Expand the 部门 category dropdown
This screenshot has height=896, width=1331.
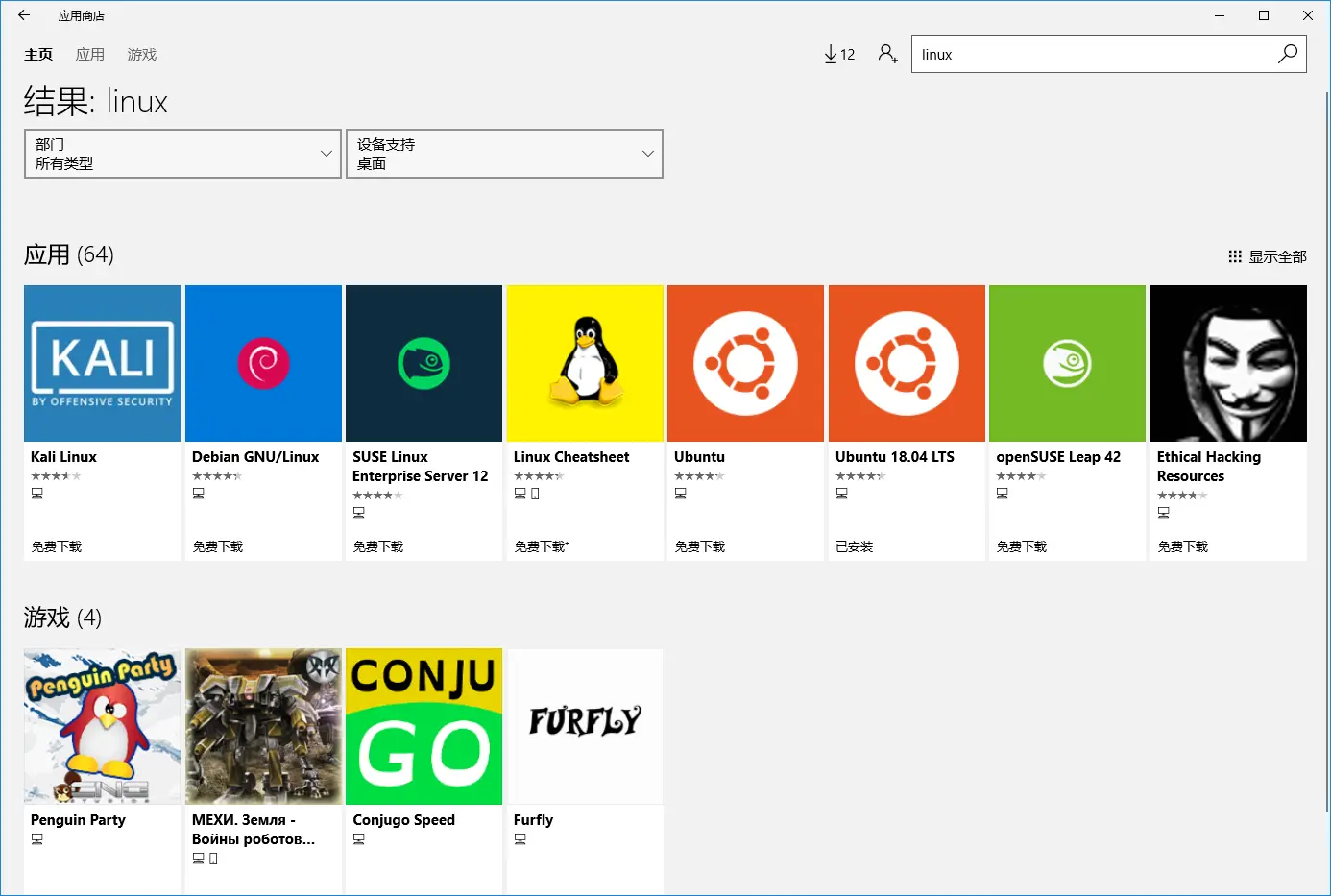point(182,154)
